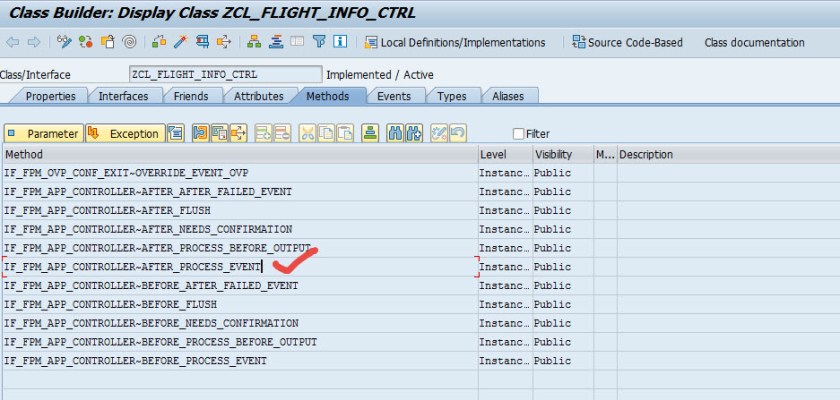The width and height of the screenshot is (840, 400).
Task: Click the Active/Inactive toggle icon
Action: point(86,42)
